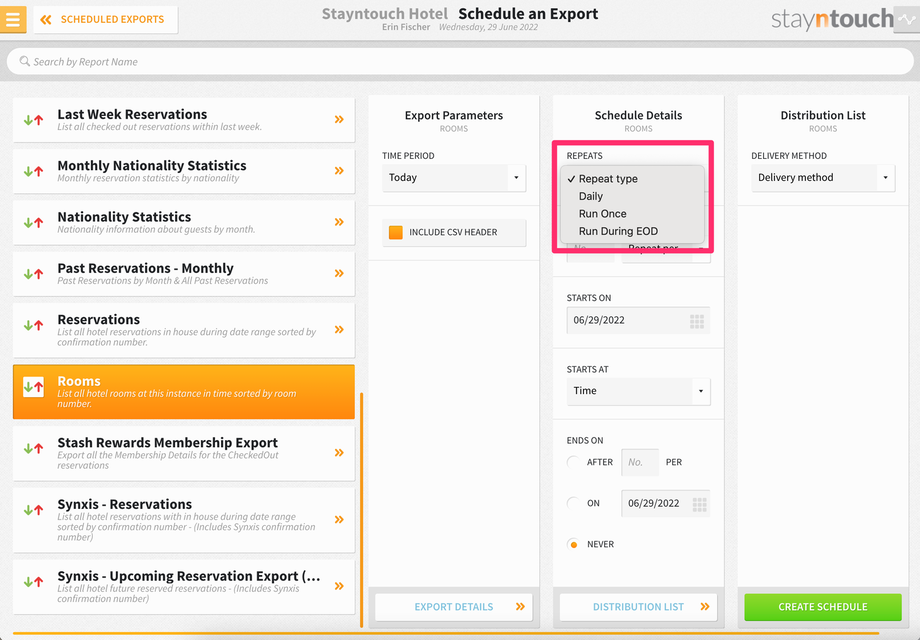This screenshot has width=920, height=640.
Task: Select the Monthly Nationality Statistics export
Action: [184, 171]
